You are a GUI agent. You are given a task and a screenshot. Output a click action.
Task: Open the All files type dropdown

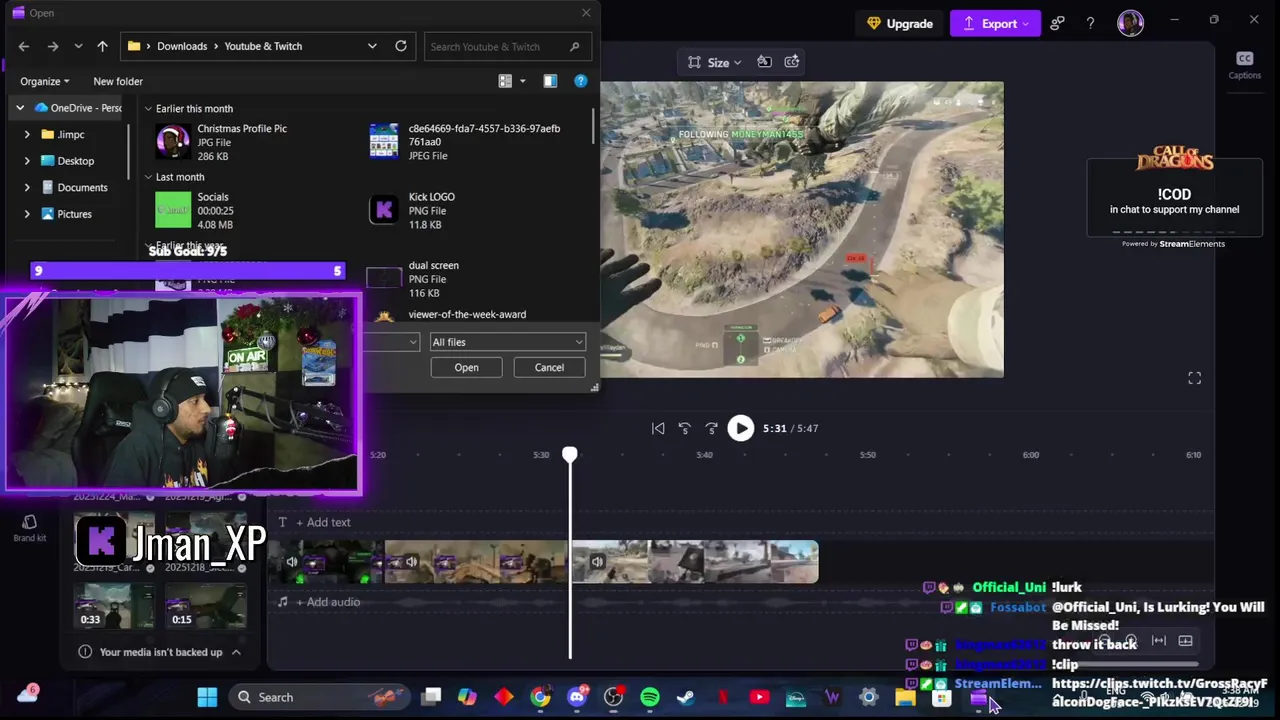pos(507,342)
